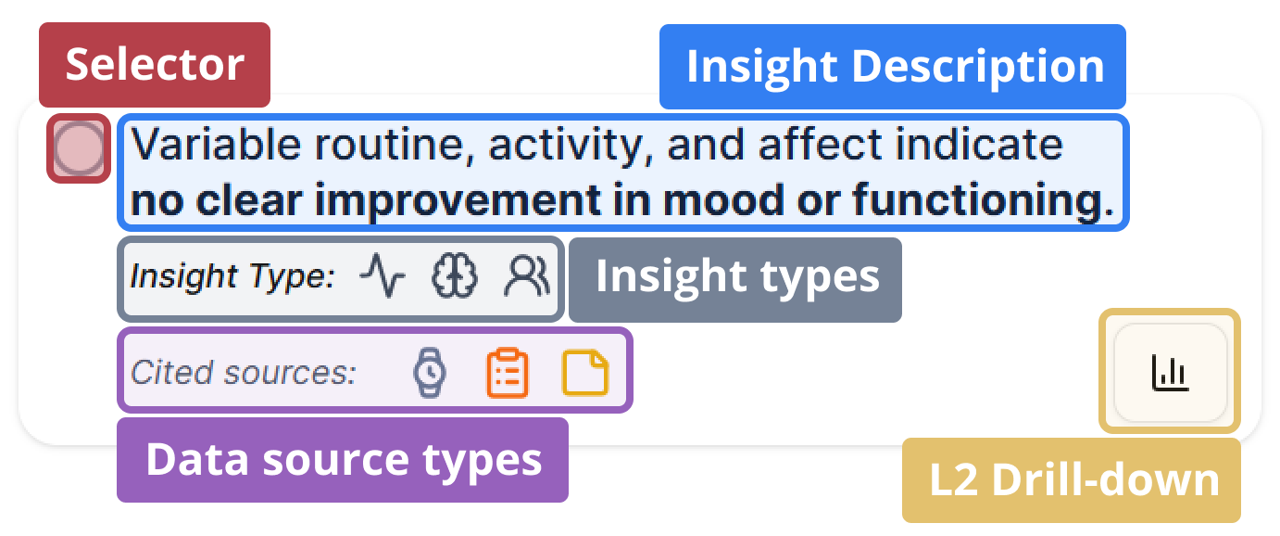This screenshot has width=1280, height=536.
Task: Click the purple Data source types label
Action: [x=343, y=460]
